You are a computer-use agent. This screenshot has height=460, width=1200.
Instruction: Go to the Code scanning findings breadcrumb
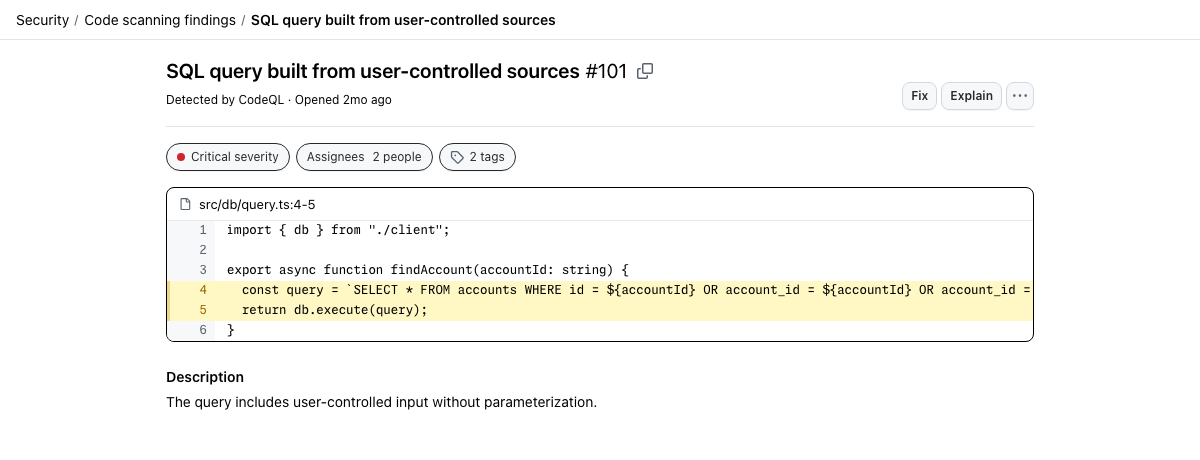tap(160, 20)
